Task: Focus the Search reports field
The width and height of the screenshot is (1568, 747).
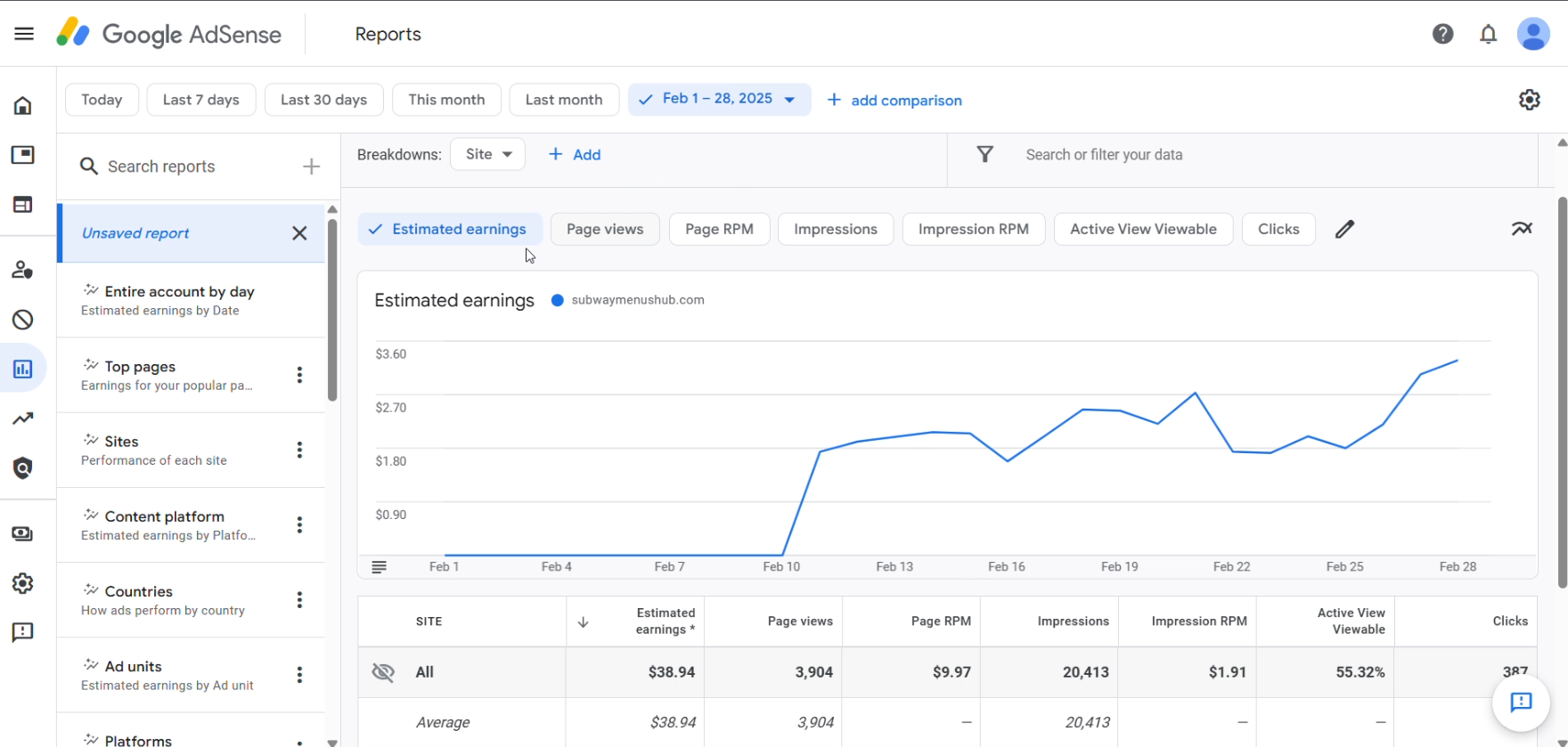Action: [x=192, y=166]
